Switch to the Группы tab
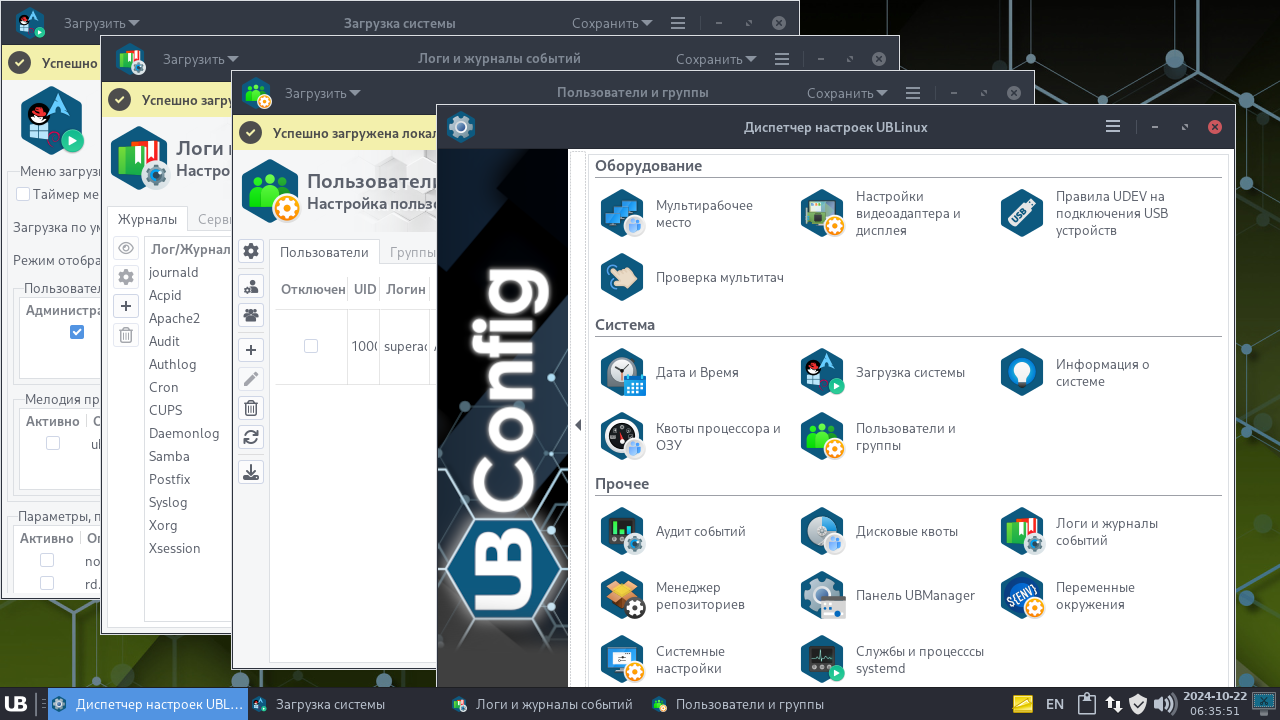Viewport: 1280px width, 720px height. (412, 252)
